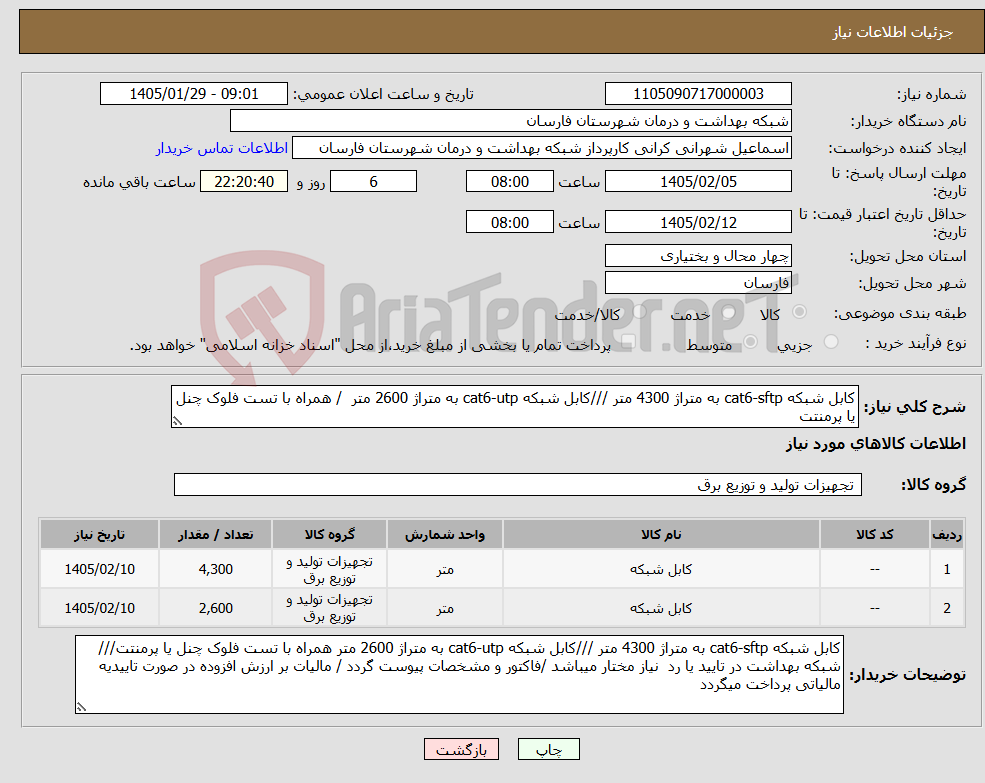Click the کد کالا column header
985x783 pixels.
pos(874,534)
